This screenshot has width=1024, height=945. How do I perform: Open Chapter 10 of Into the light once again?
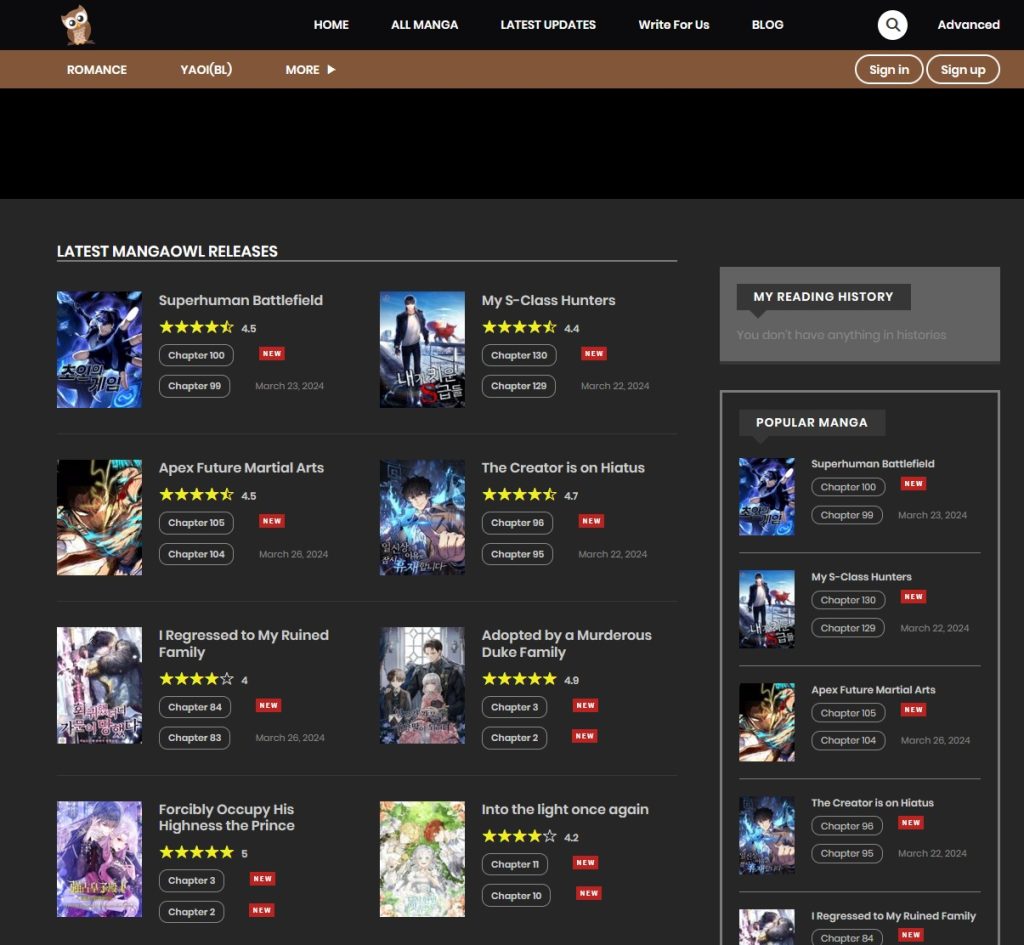tap(516, 895)
